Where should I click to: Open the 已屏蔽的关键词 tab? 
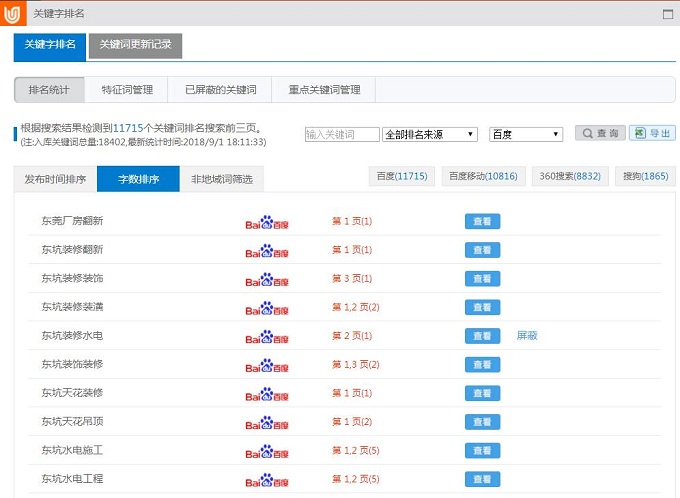(x=220, y=90)
